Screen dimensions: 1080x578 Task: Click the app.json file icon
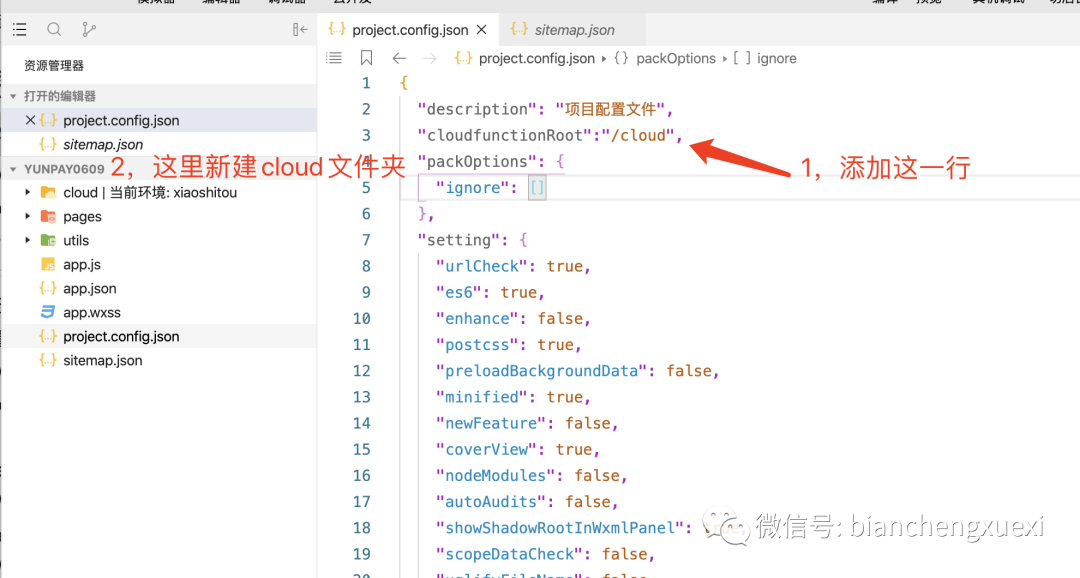48,288
